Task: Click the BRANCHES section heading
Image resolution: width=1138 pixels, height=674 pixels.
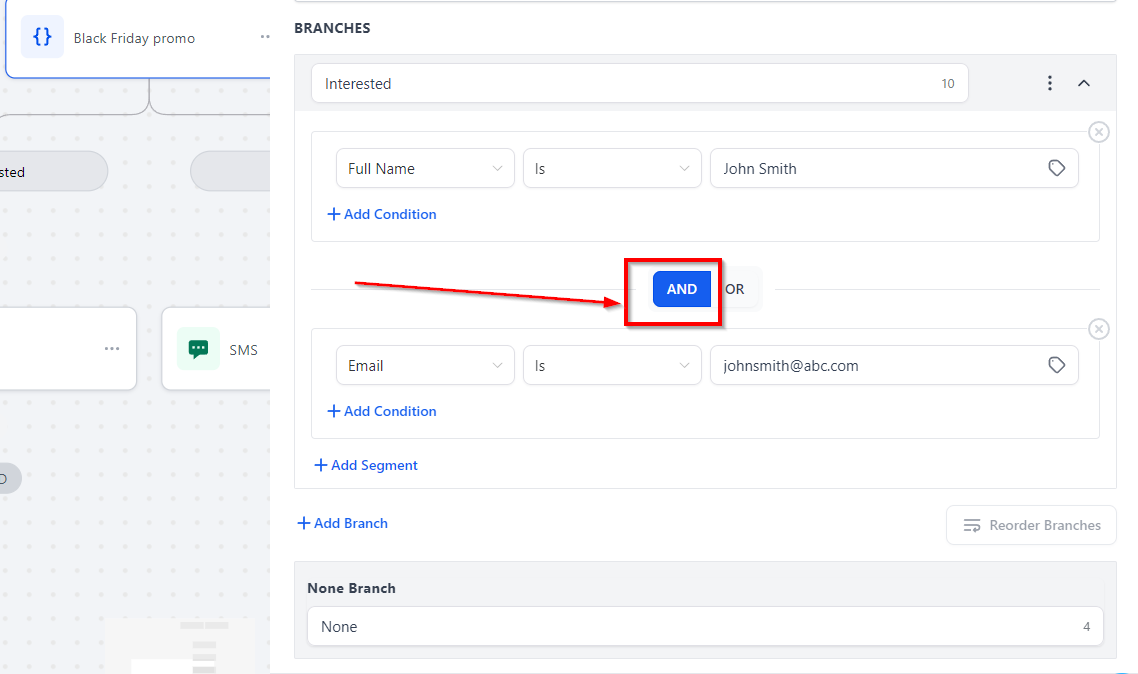Action: click(x=332, y=28)
